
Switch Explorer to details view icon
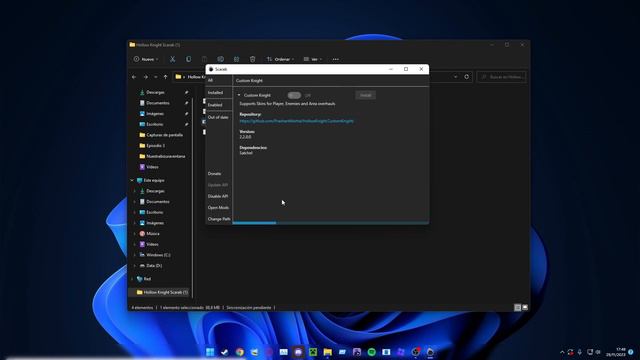click(x=517, y=307)
